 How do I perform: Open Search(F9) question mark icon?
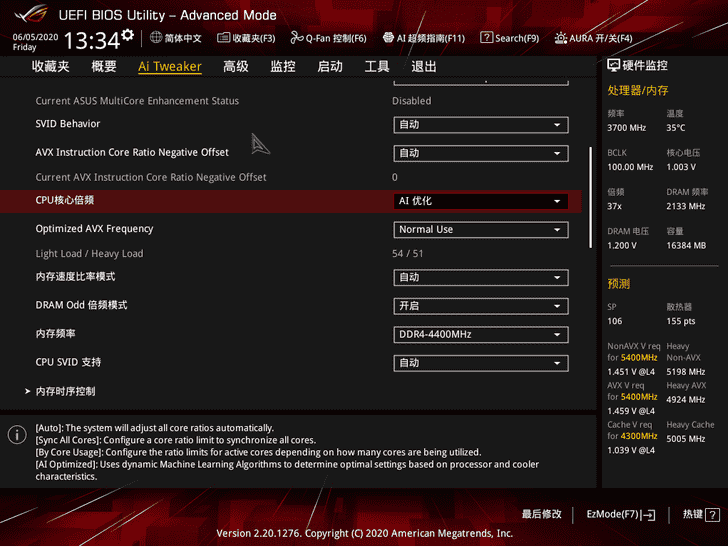(486, 38)
